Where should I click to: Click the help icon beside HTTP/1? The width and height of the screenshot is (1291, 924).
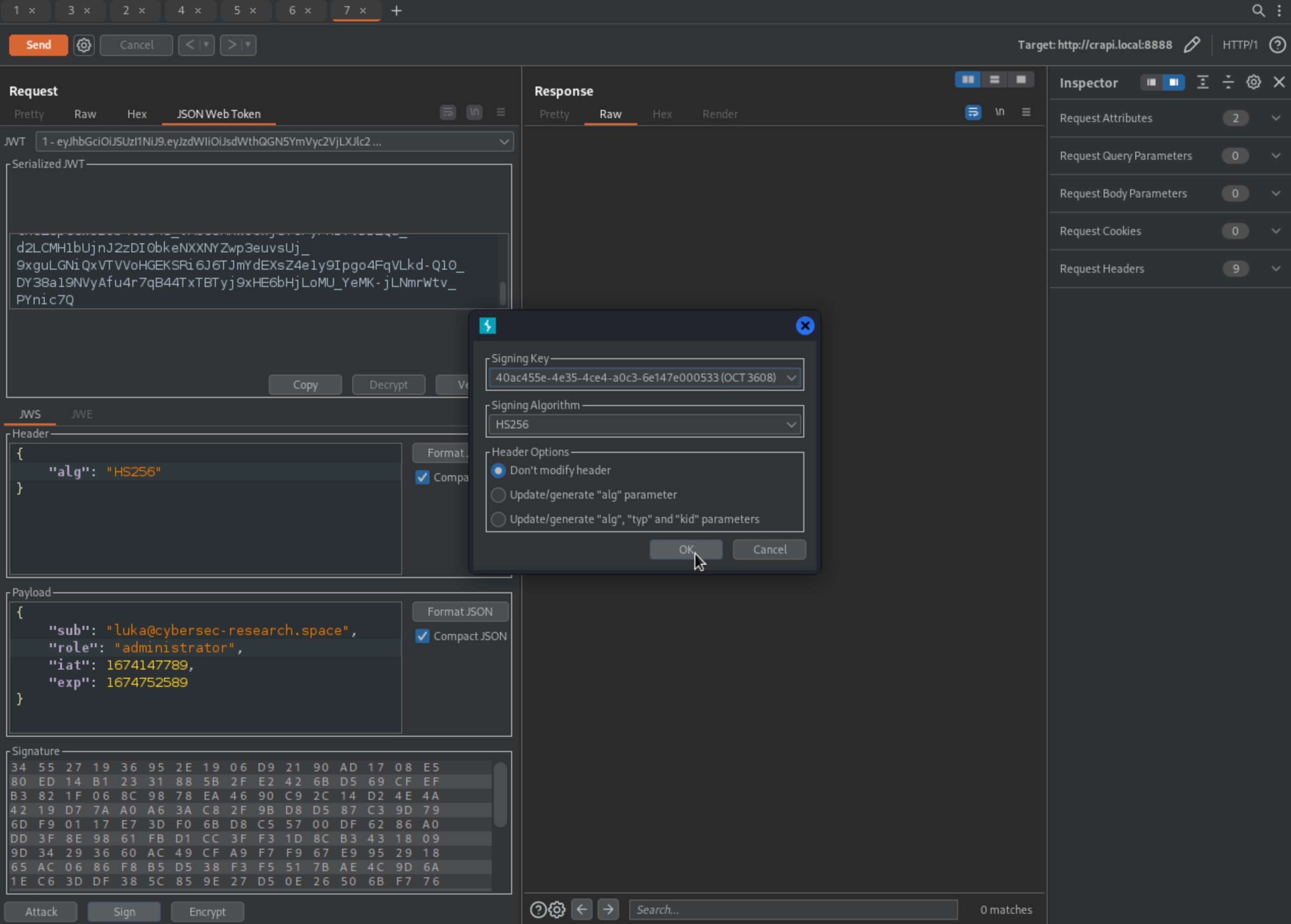1277,45
